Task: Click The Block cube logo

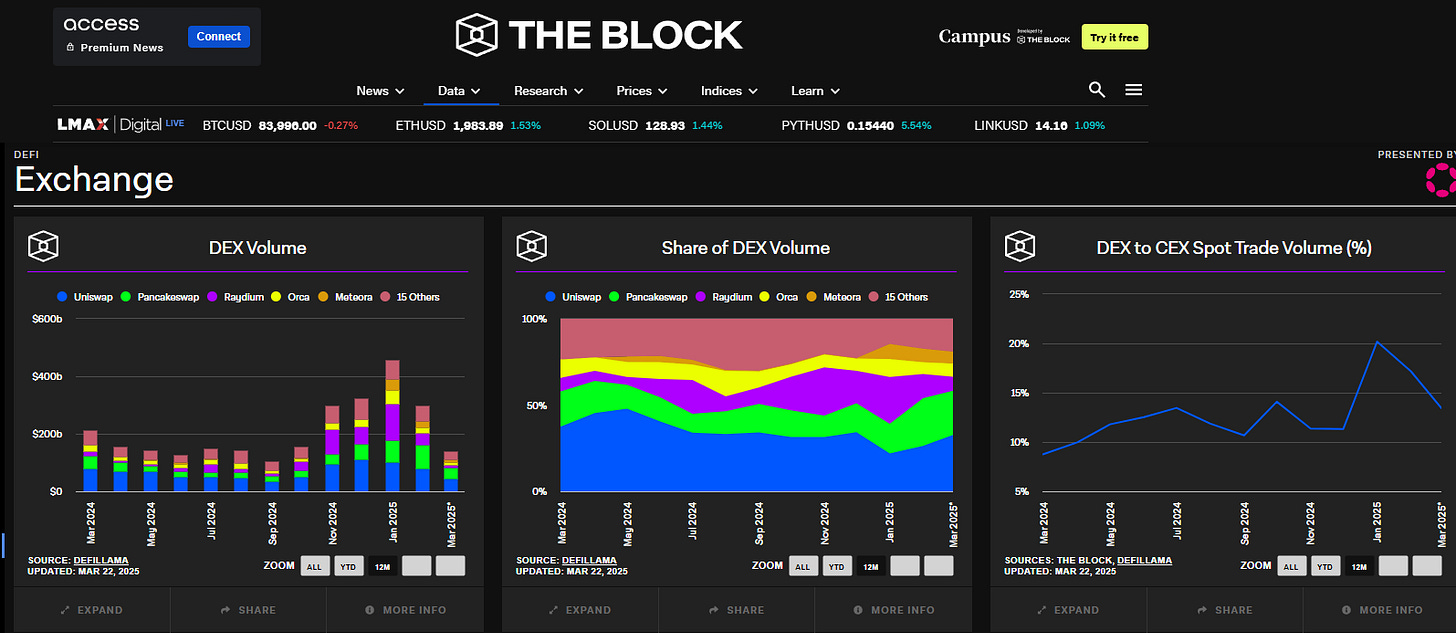Action: coord(476,35)
